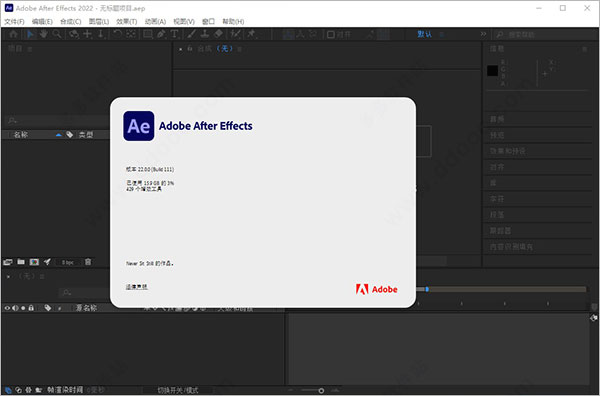Click the trash delete icon in Project panel

click(88, 262)
